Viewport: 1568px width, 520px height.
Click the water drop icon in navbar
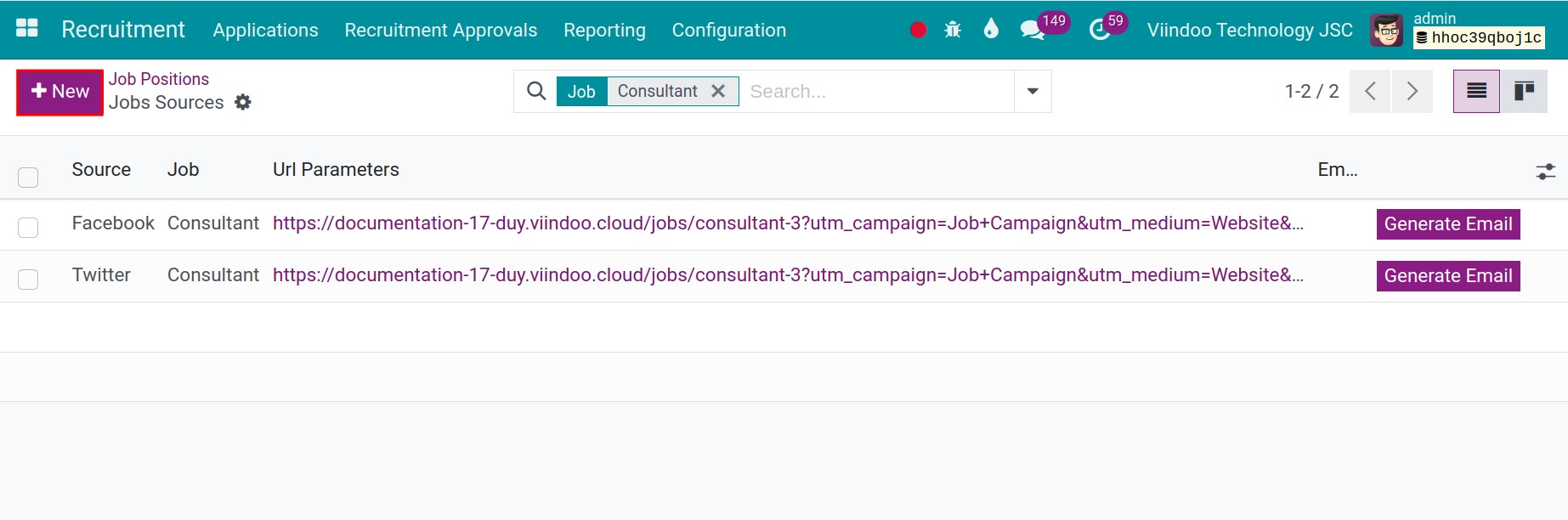(x=991, y=30)
